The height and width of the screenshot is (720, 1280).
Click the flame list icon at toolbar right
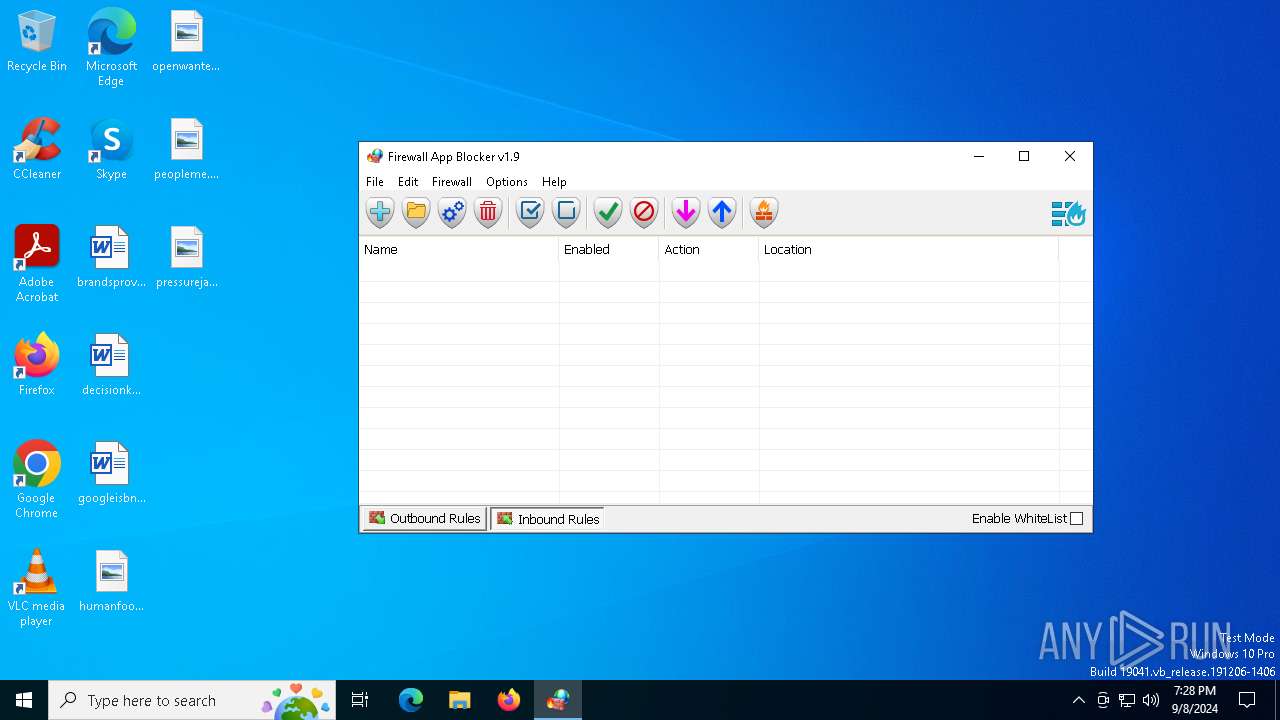(x=1068, y=213)
